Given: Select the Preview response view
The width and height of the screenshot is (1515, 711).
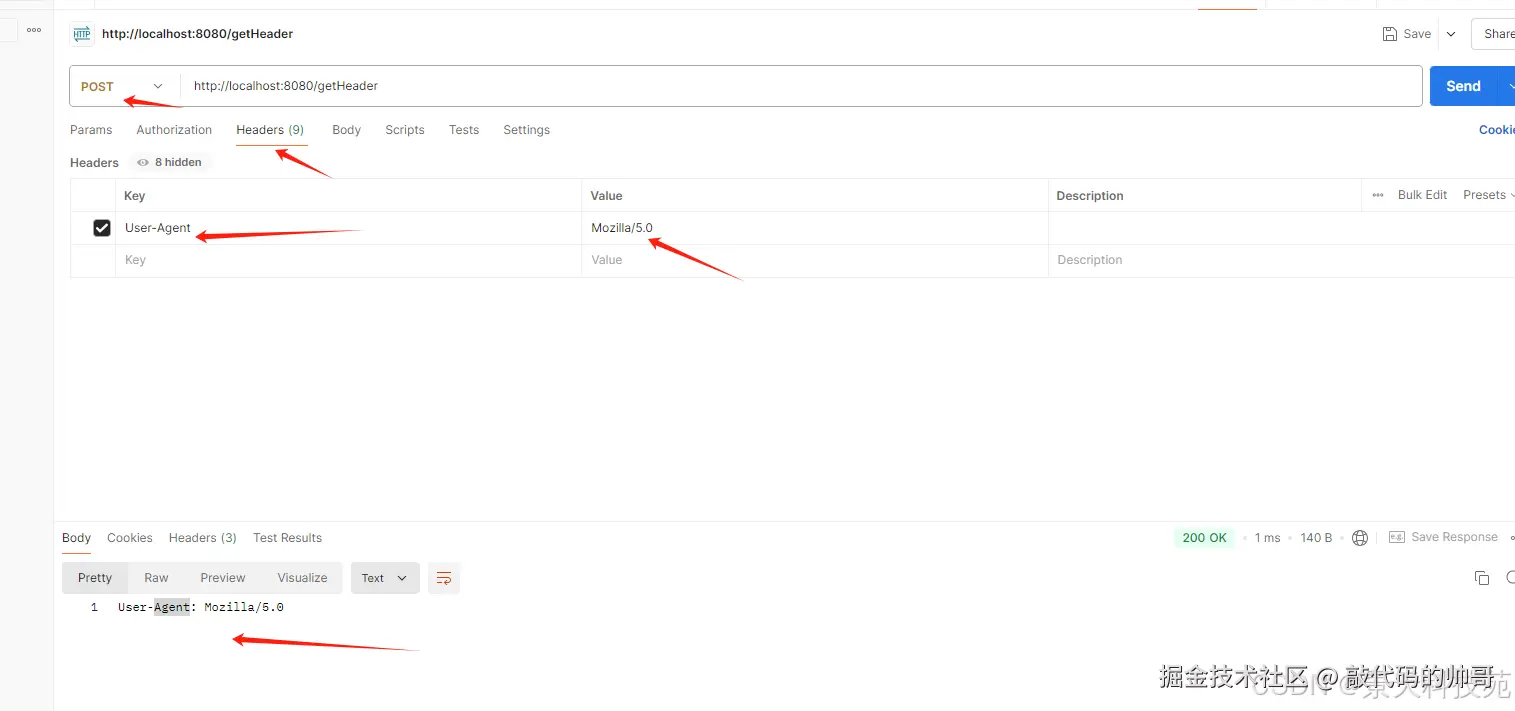Looking at the screenshot, I should click(x=223, y=578).
